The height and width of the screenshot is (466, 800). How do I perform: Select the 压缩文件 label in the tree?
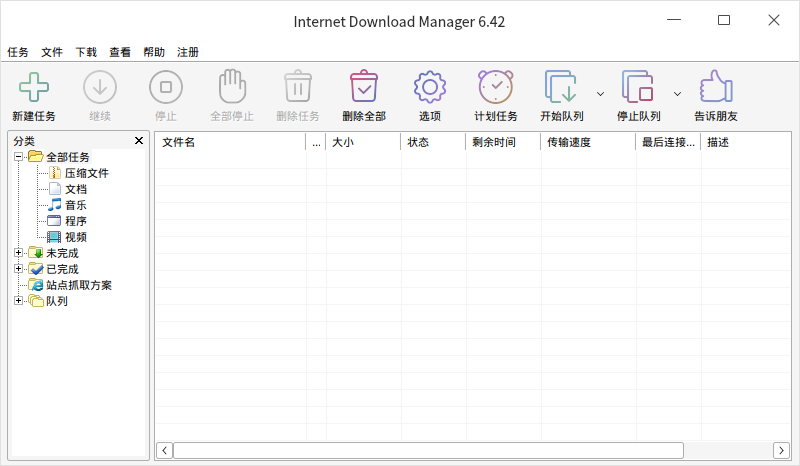pos(87,173)
